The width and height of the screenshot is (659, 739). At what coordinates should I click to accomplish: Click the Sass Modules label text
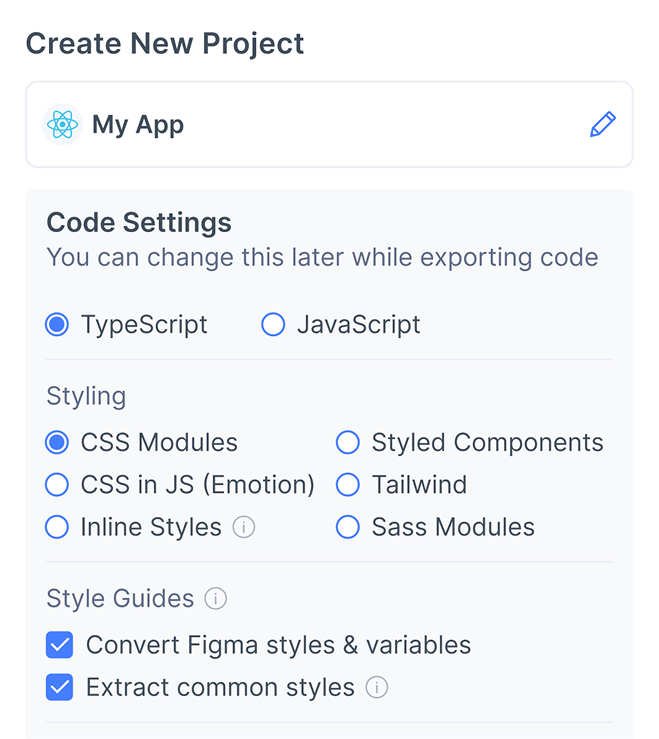click(x=453, y=527)
